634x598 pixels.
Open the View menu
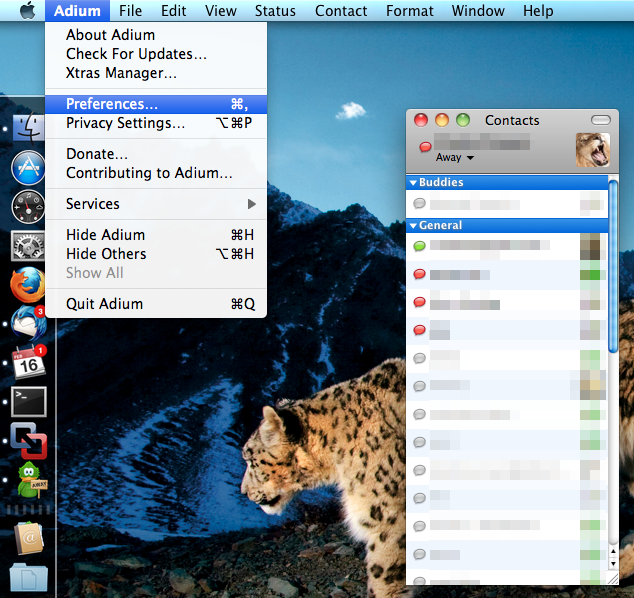point(220,11)
